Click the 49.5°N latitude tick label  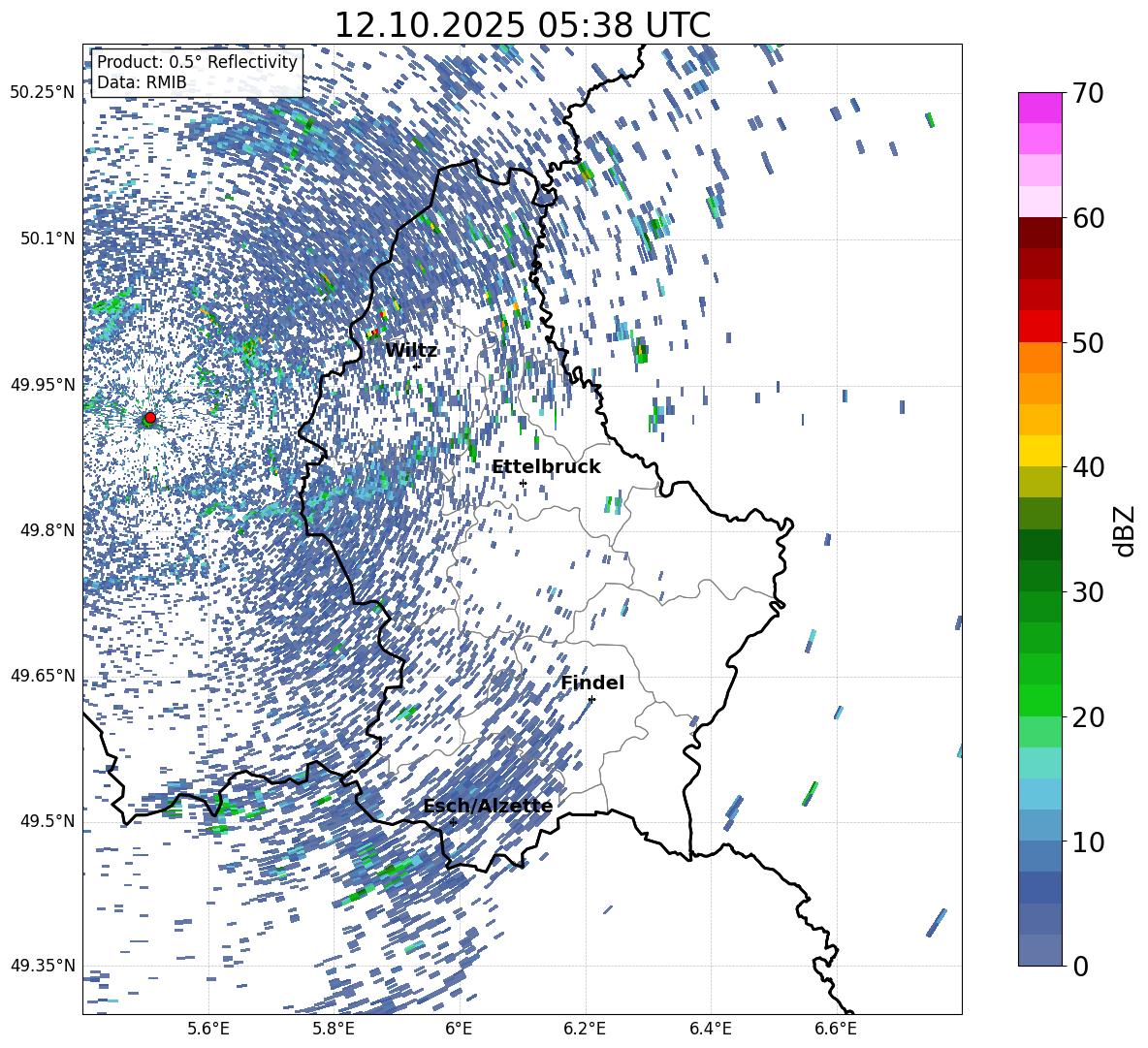click(47, 821)
